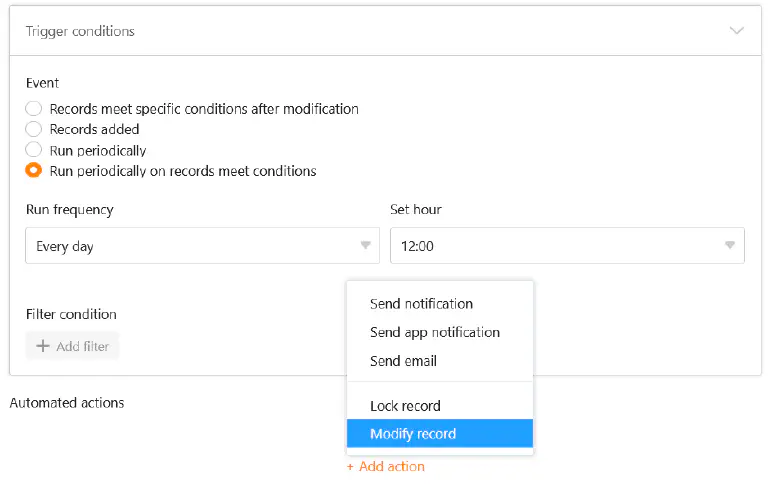Screen dimensions: 768x486
Task: Collapse the Trigger conditions panel chevron
Action: 736,31
